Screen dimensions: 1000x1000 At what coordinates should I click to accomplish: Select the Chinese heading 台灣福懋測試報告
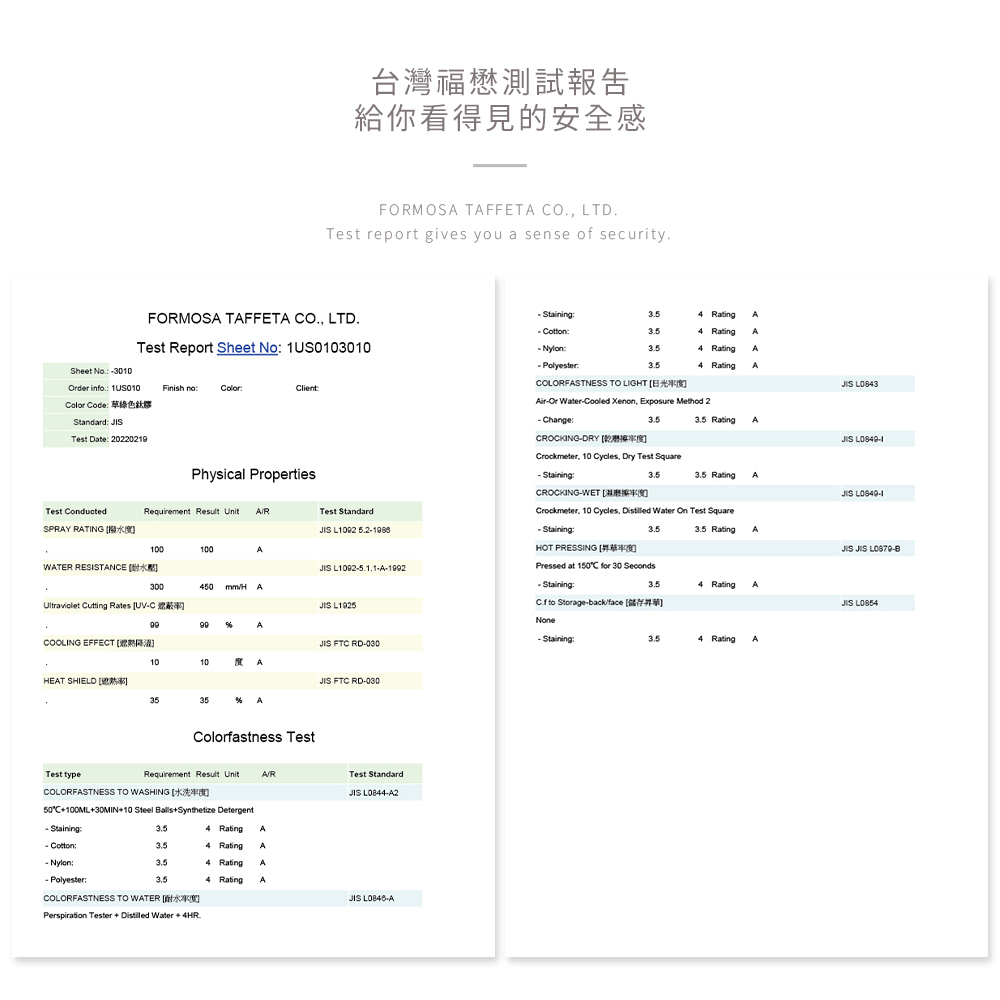coord(500,82)
